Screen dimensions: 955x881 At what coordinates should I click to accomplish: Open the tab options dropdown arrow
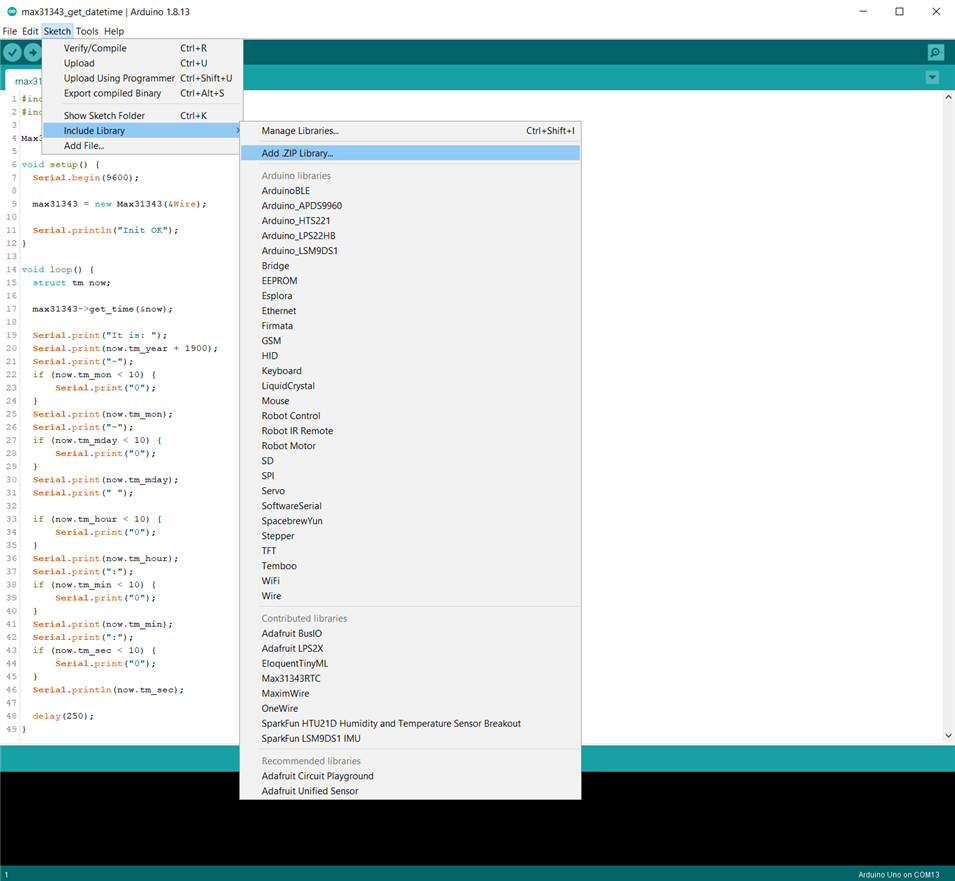[932, 78]
